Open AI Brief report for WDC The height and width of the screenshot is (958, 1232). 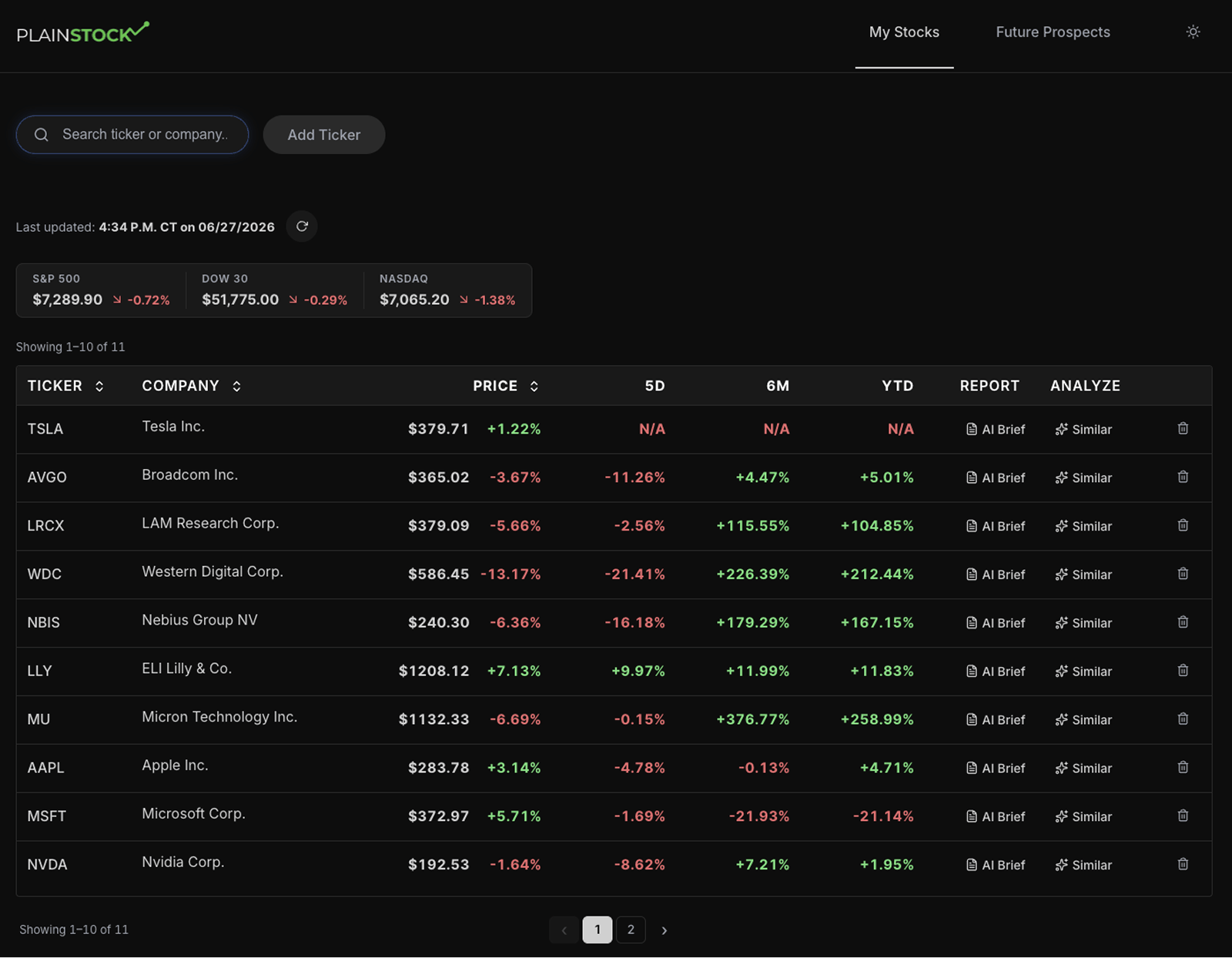coord(996,575)
